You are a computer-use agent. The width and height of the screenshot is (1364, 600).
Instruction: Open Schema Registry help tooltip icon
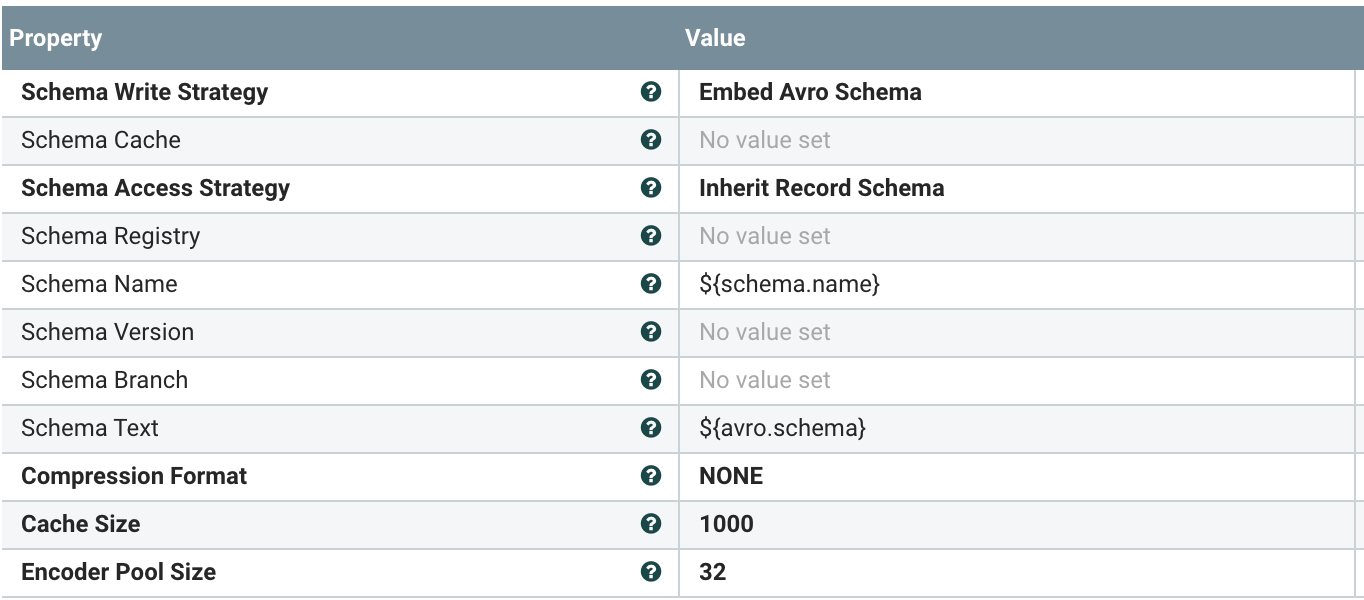point(650,236)
